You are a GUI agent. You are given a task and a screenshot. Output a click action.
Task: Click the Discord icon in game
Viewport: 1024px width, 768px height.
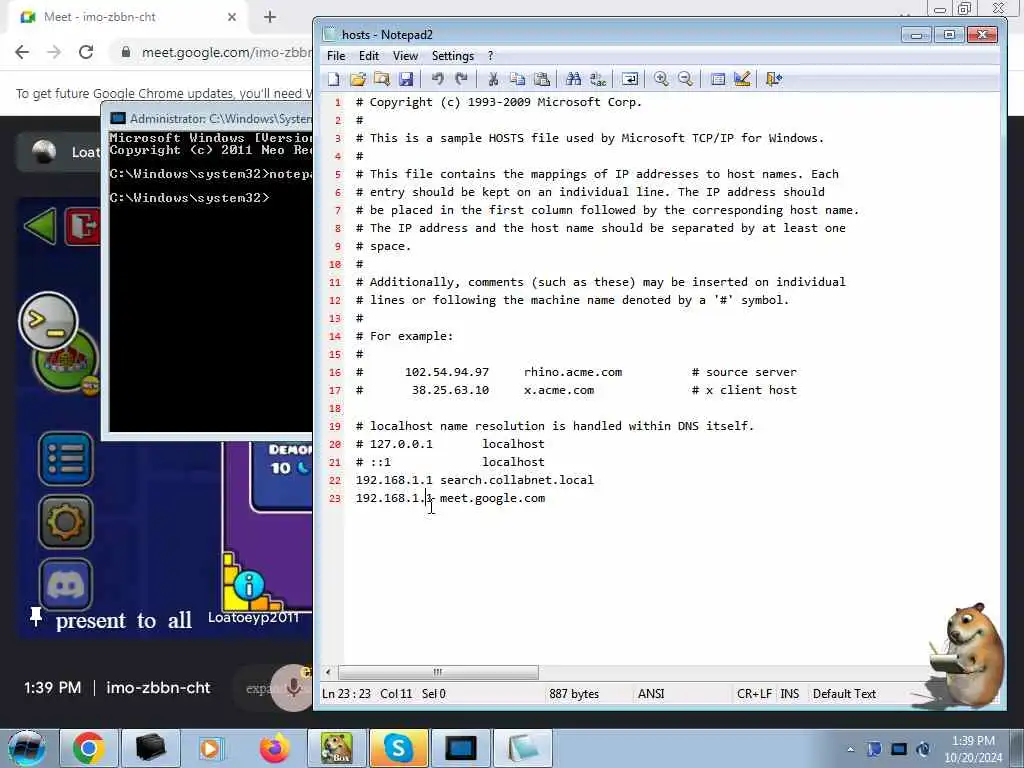pos(65,584)
